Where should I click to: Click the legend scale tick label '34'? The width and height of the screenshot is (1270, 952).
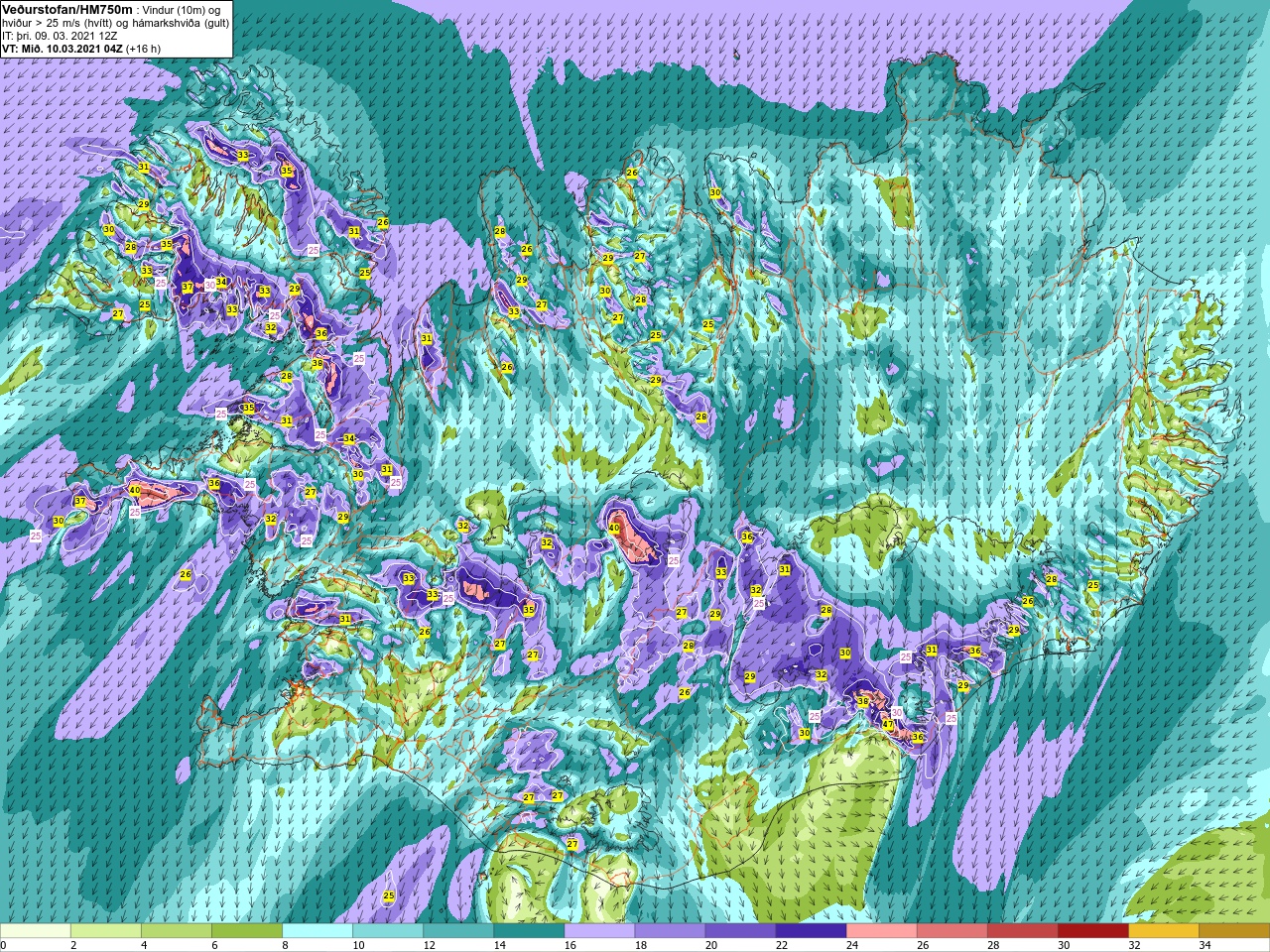pos(1205,945)
